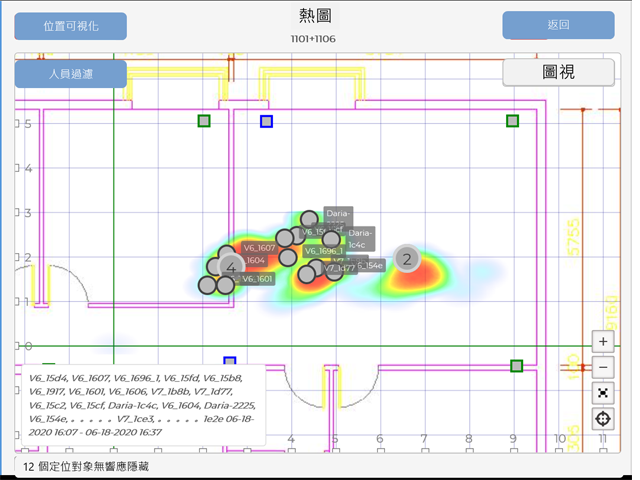Screen dimensions: 640x480
Task: Click the crosshair recenter icon
Action: point(603,419)
